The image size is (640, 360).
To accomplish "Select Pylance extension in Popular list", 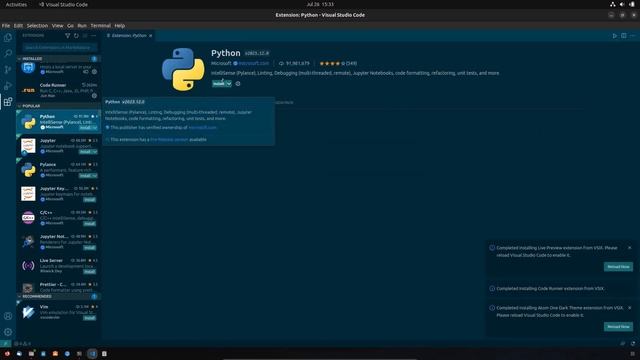I will tap(58, 170).
